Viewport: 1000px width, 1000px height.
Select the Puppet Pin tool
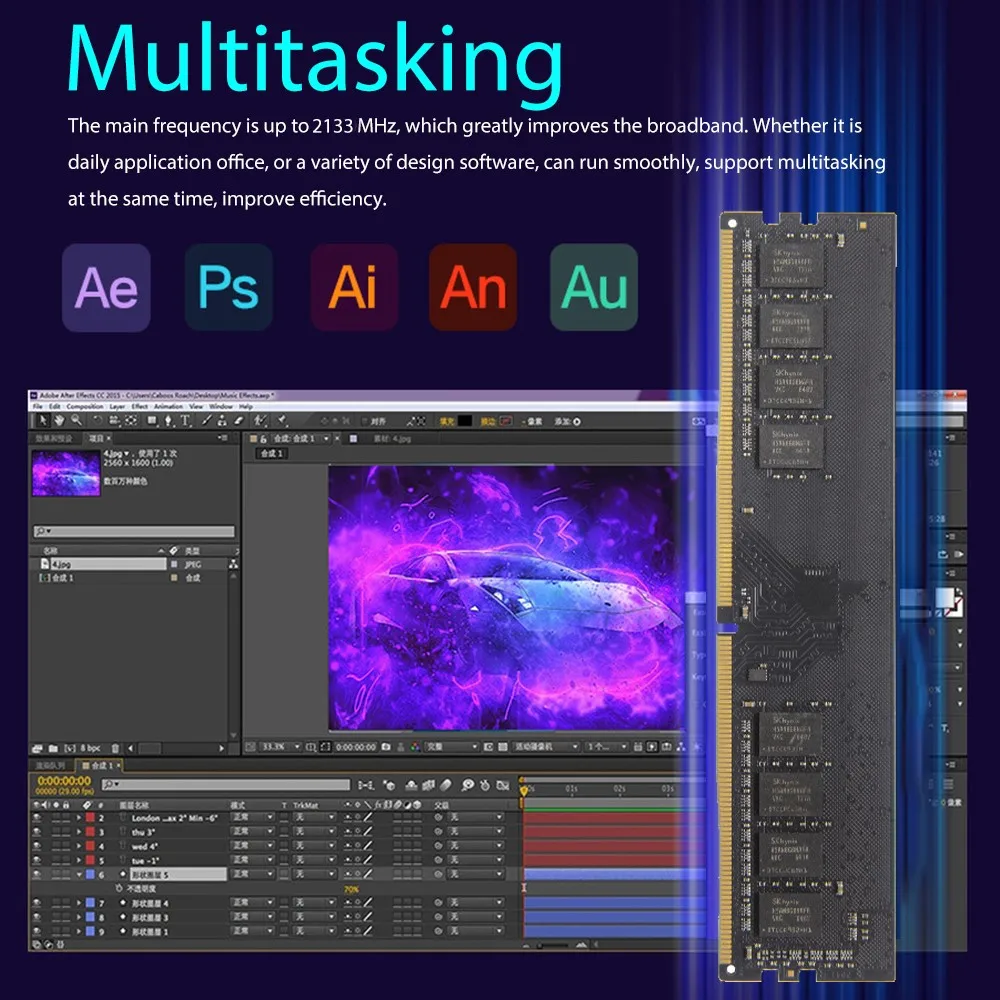pyautogui.click(x=282, y=420)
